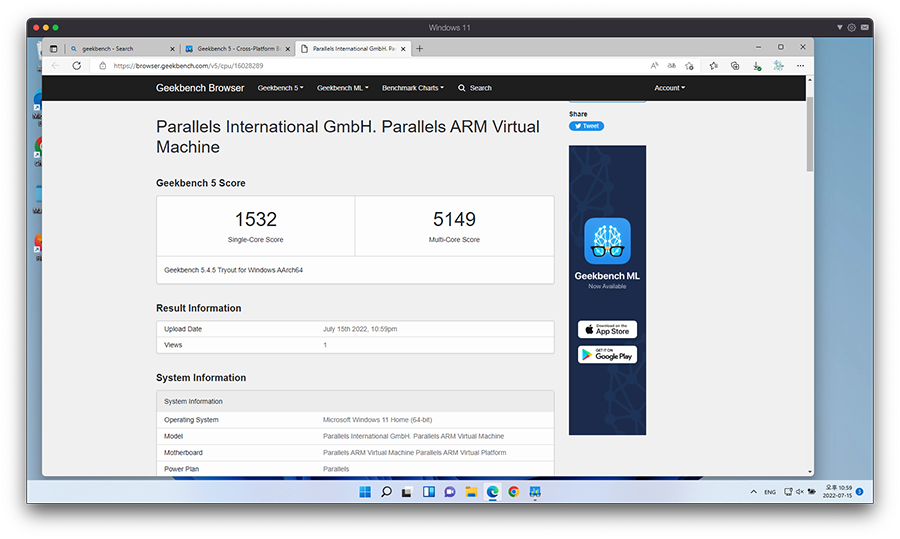
Task: Open Edge Settings and more menu
Action: [x=800, y=66]
